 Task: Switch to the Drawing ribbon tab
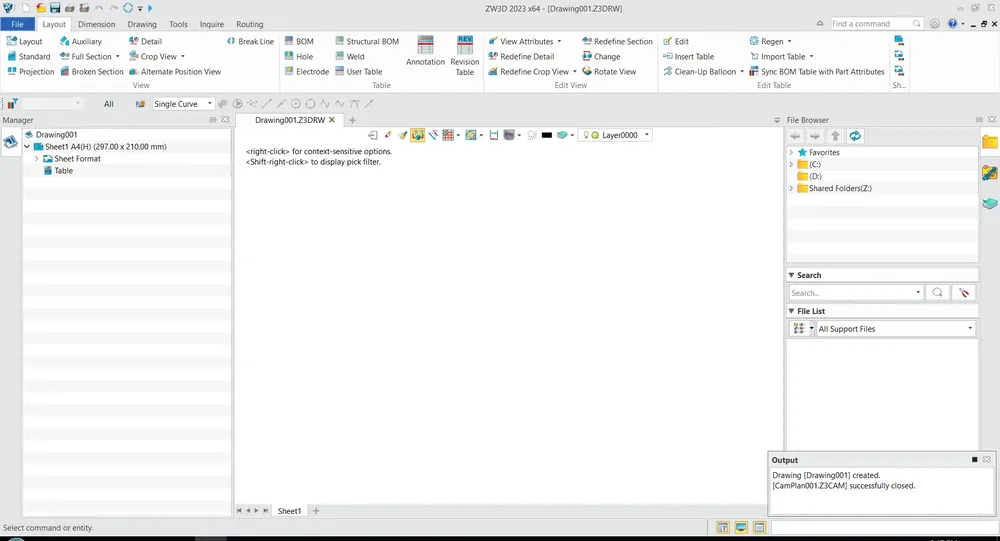tap(142, 24)
